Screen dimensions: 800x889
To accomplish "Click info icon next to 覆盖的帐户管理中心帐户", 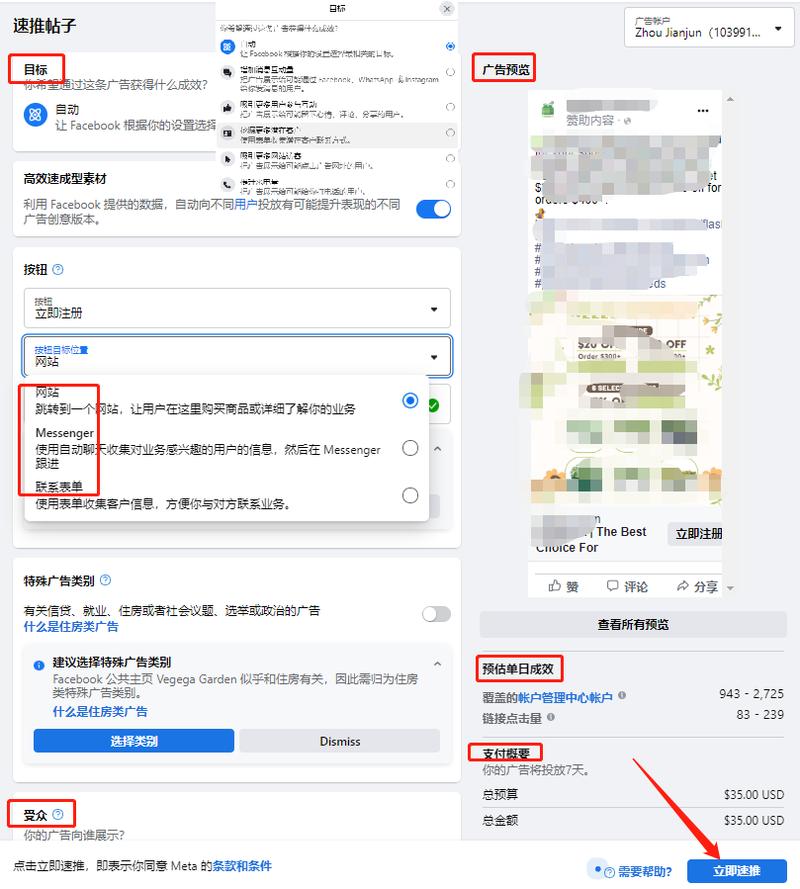I will tap(622, 695).
